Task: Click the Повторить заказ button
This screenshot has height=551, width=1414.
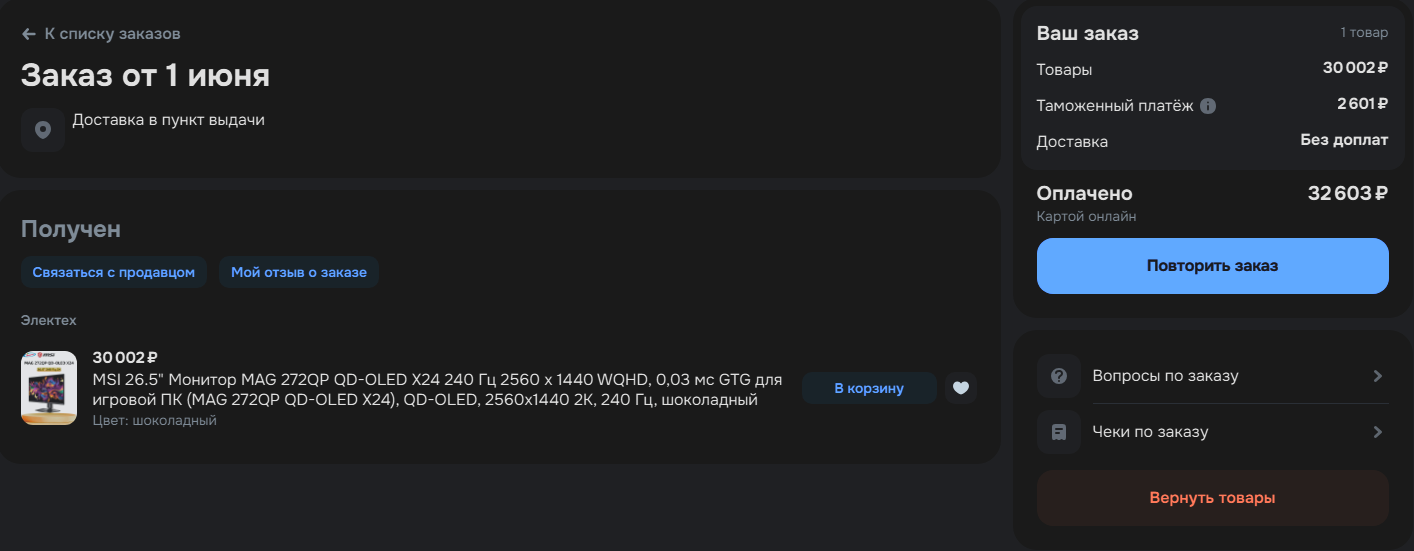Action: [x=1212, y=266]
